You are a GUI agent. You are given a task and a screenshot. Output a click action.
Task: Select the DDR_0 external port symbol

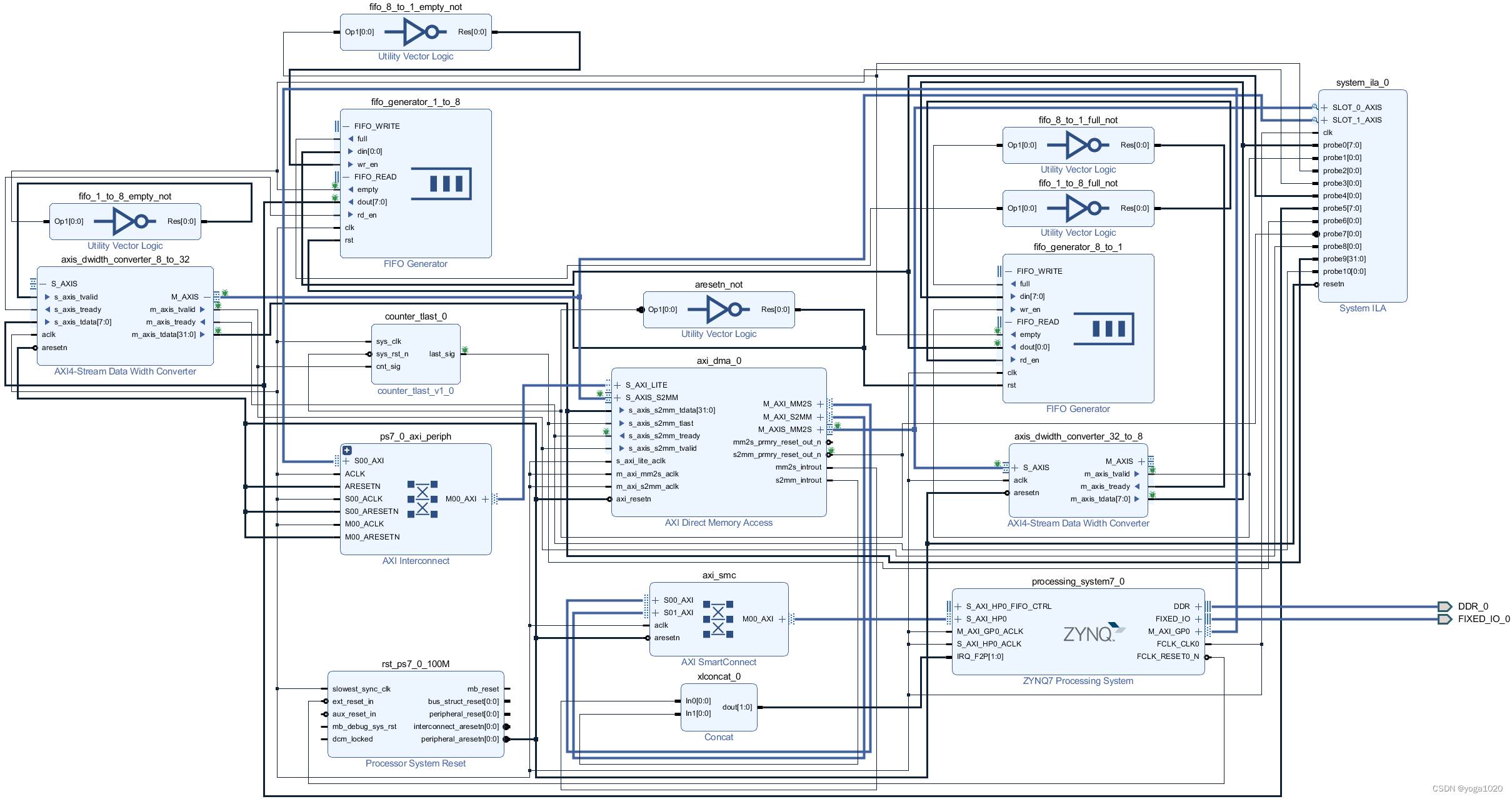pos(1444,606)
